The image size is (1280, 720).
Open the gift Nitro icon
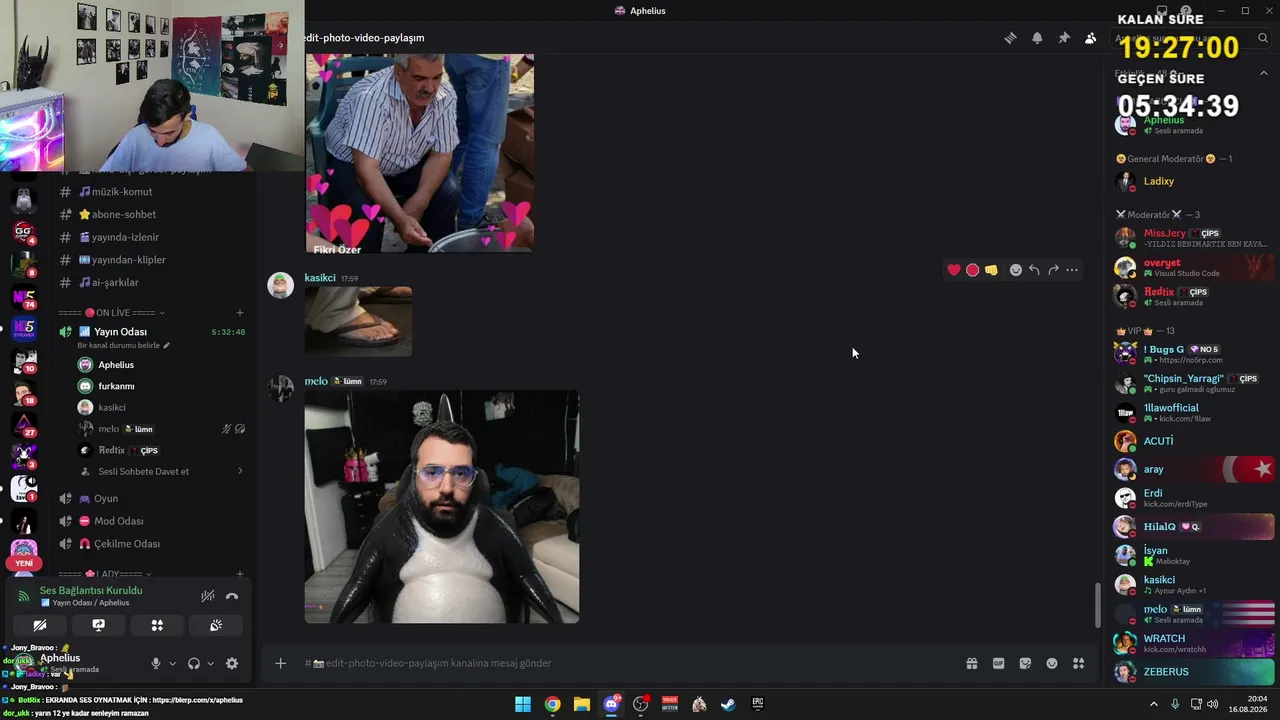(971, 663)
